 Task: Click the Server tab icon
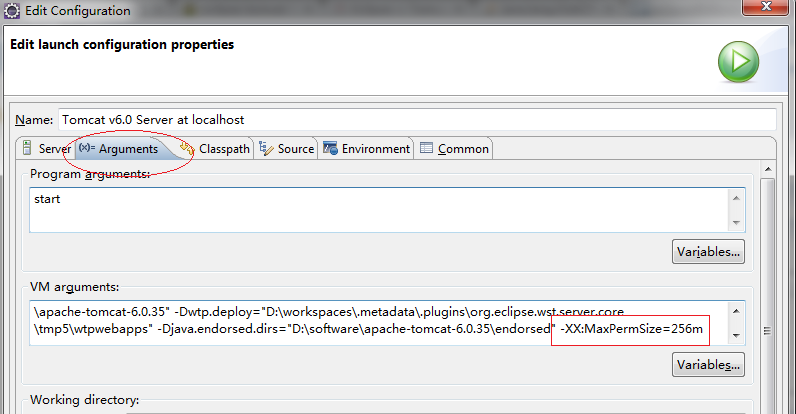pyautogui.click(x=28, y=148)
